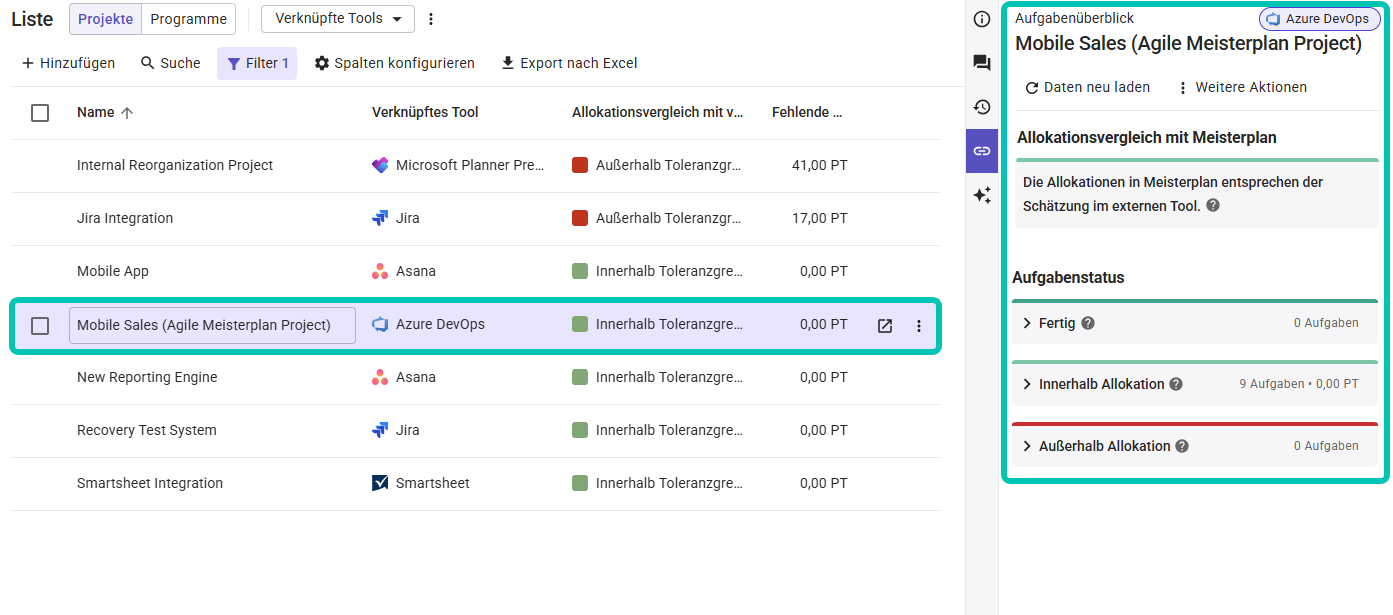
Task: Click the Mobile Sales project name field
Action: (212, 325)
